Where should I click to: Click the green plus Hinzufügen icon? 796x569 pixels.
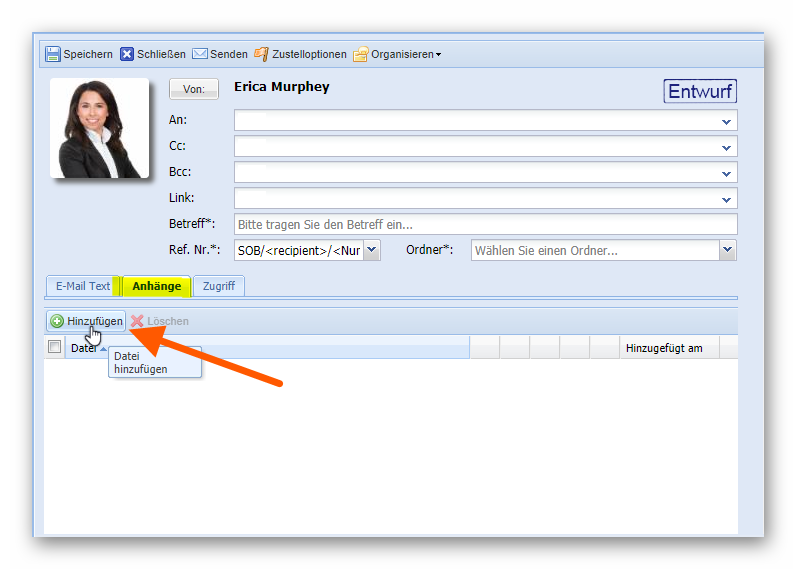pyautogui.click(x=57, y=321)
